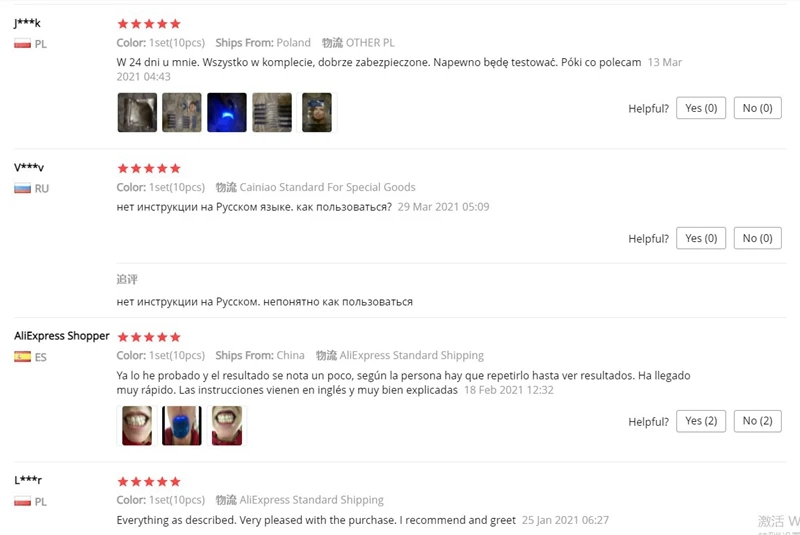Click the Spain flag next to AliExpress Shopper
The height and width of the screenshot is (535, 800).
pos(22,357)
